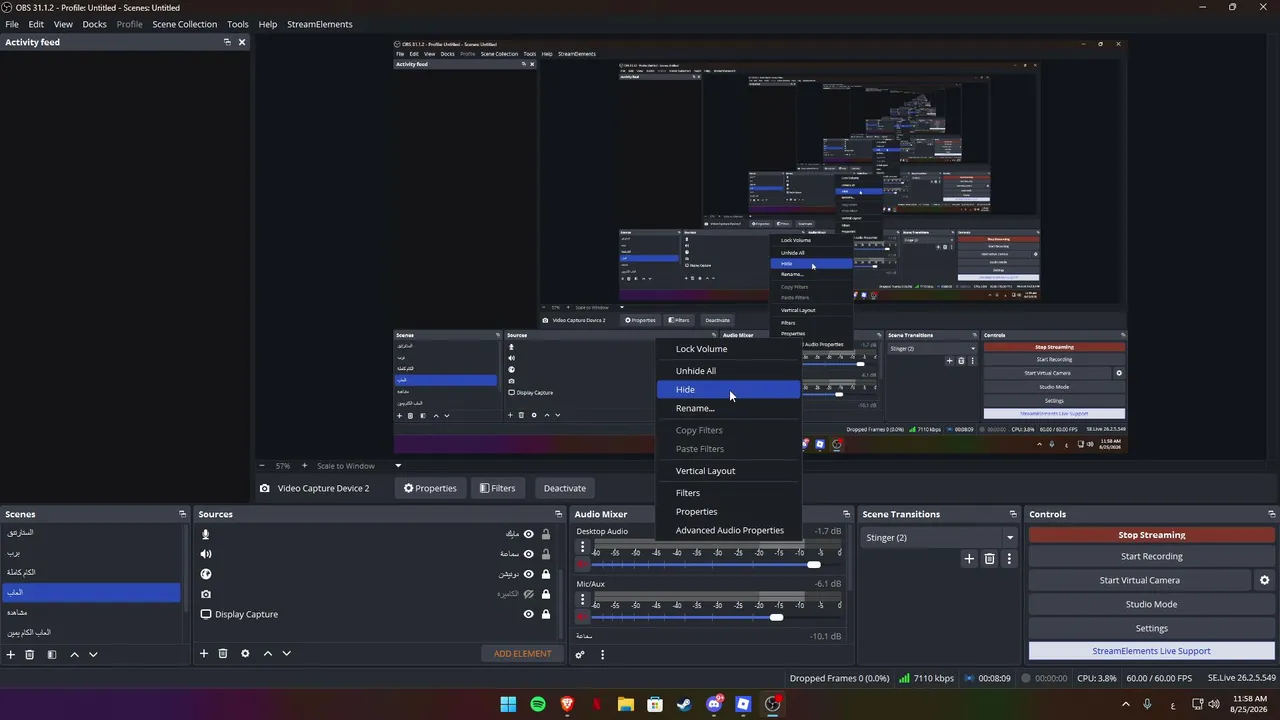Viewport: 1280px width, 720px height.
Task: Move the selected scene down
Action: (93, 654)
